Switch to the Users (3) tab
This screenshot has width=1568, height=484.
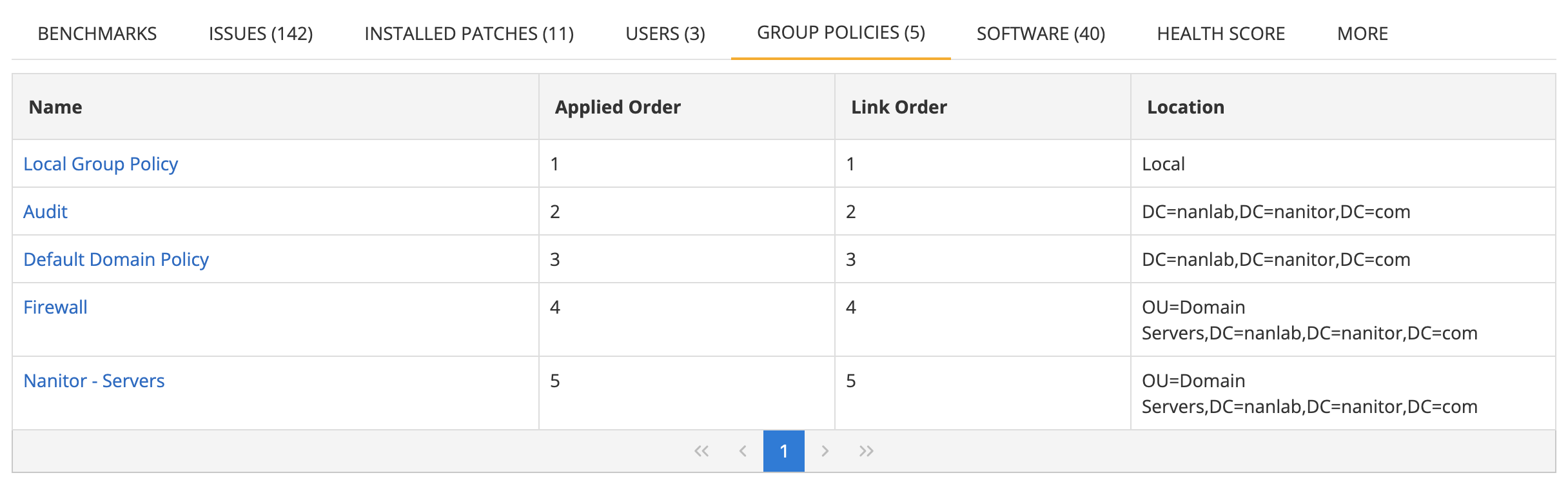point(665,34)
